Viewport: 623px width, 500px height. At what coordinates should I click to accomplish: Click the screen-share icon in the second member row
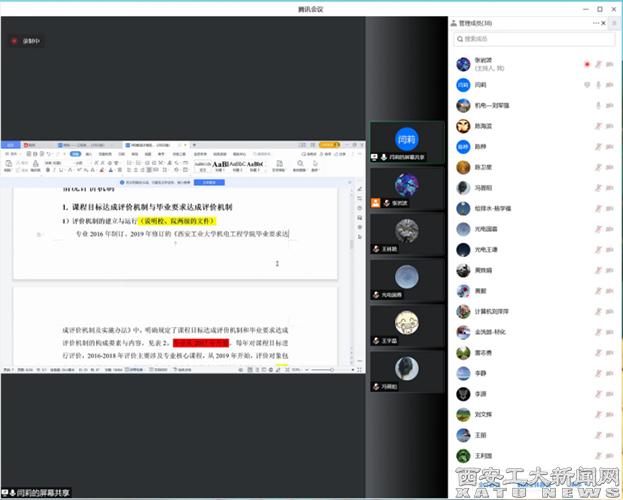586,85
